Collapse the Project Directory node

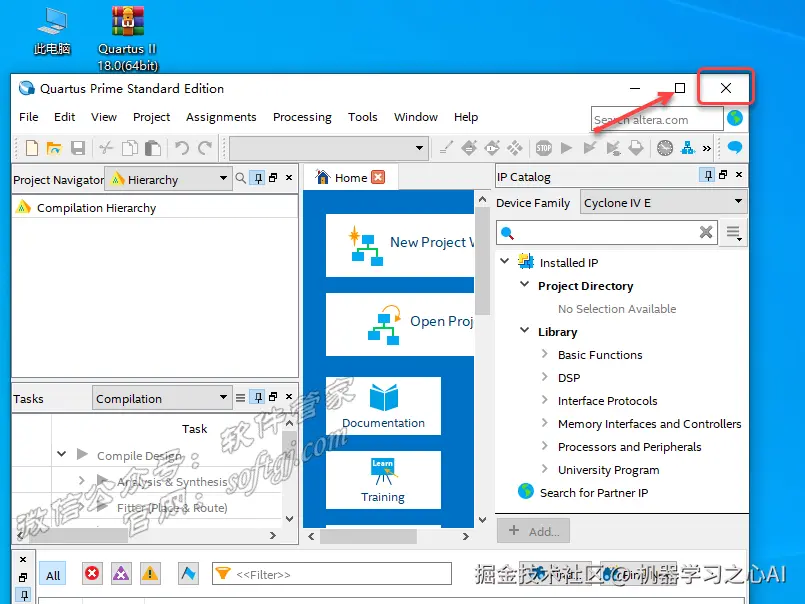[x=524, y=284]
